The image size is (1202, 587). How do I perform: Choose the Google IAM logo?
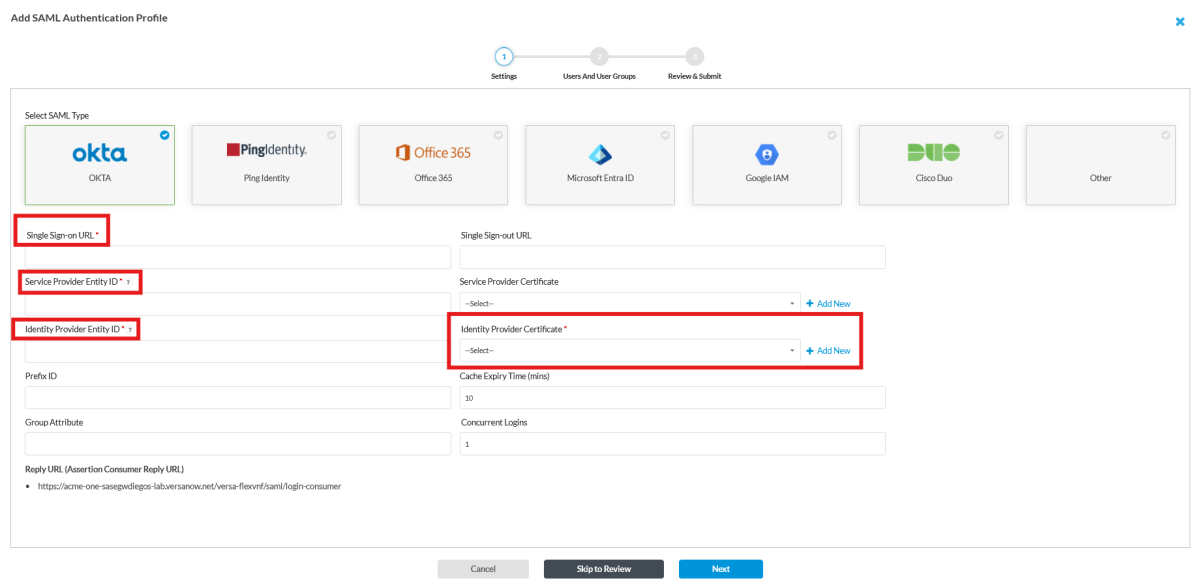coord(767,154)
